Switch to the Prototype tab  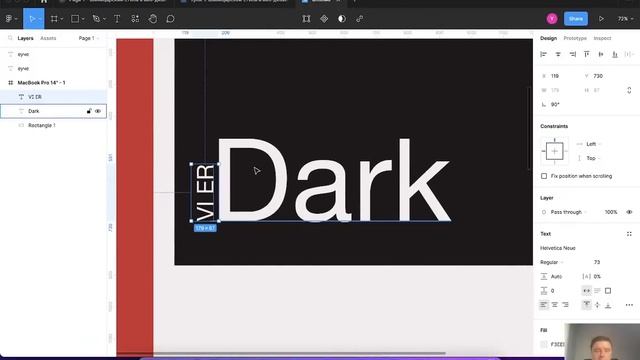(575, 38)
